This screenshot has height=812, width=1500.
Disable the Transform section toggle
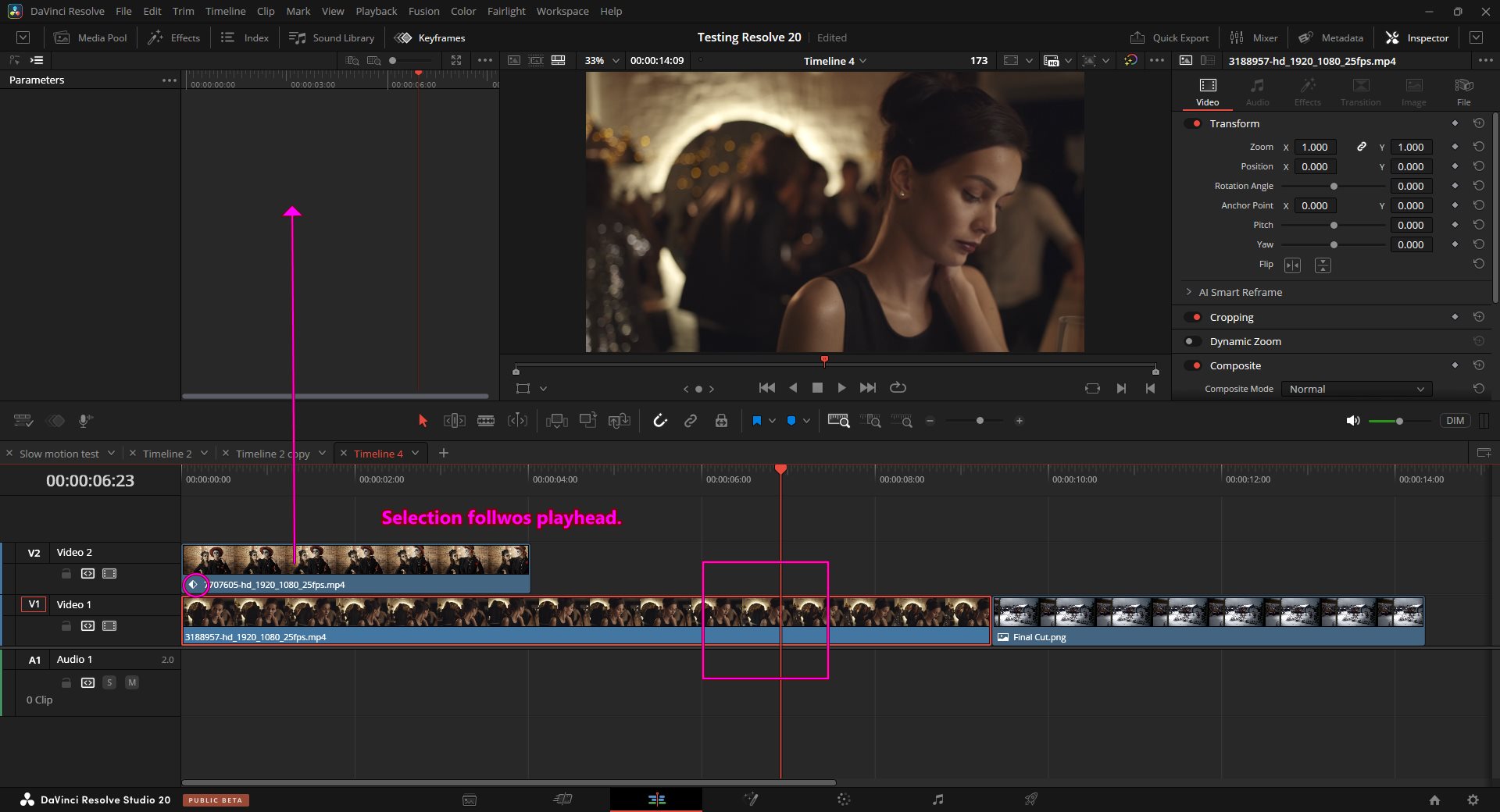[1193, 123]
